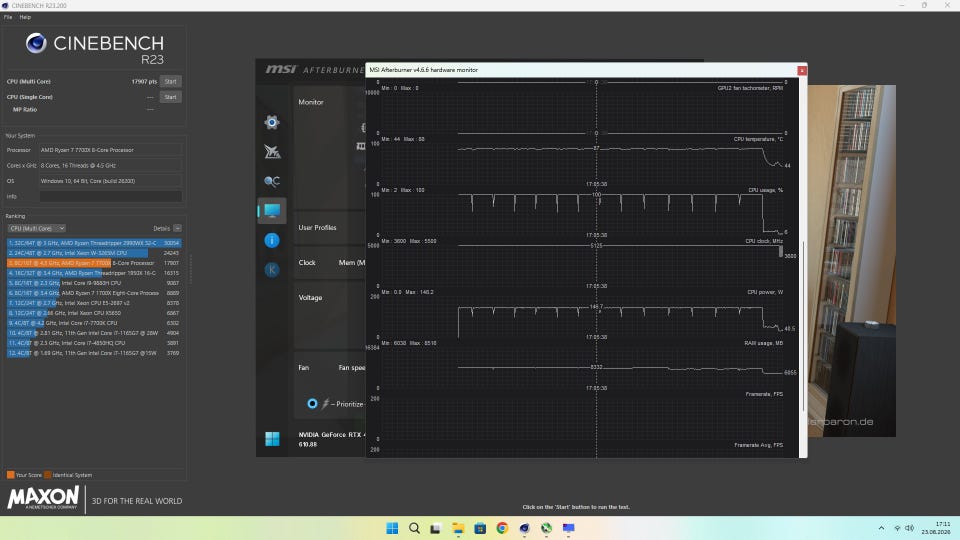Screen dimensions: 960x540
Task: Click the CPU temperature graph in hardware monitor
Action: tap(582, 159)
